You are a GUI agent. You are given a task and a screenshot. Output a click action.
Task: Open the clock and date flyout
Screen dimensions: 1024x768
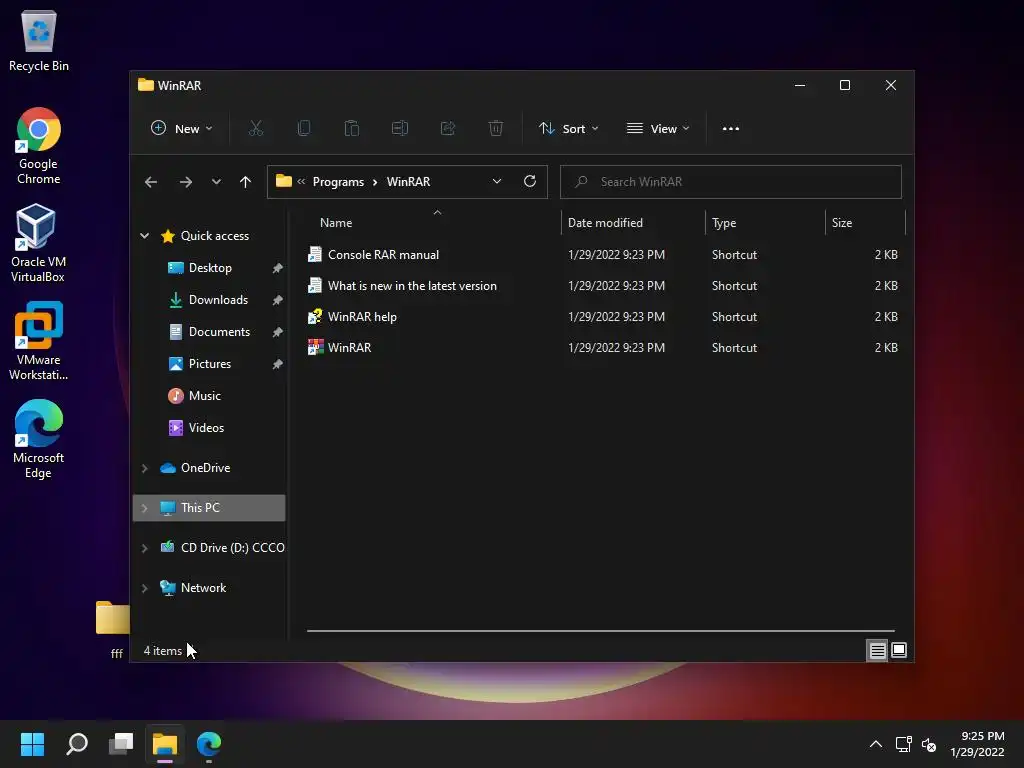[x=977, y=744]
